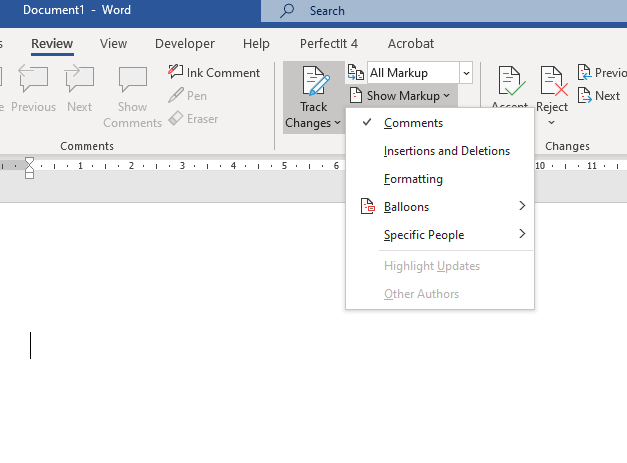The image size is (627, 463).
Task: Switch to the View tab
Action: point(113,44)
